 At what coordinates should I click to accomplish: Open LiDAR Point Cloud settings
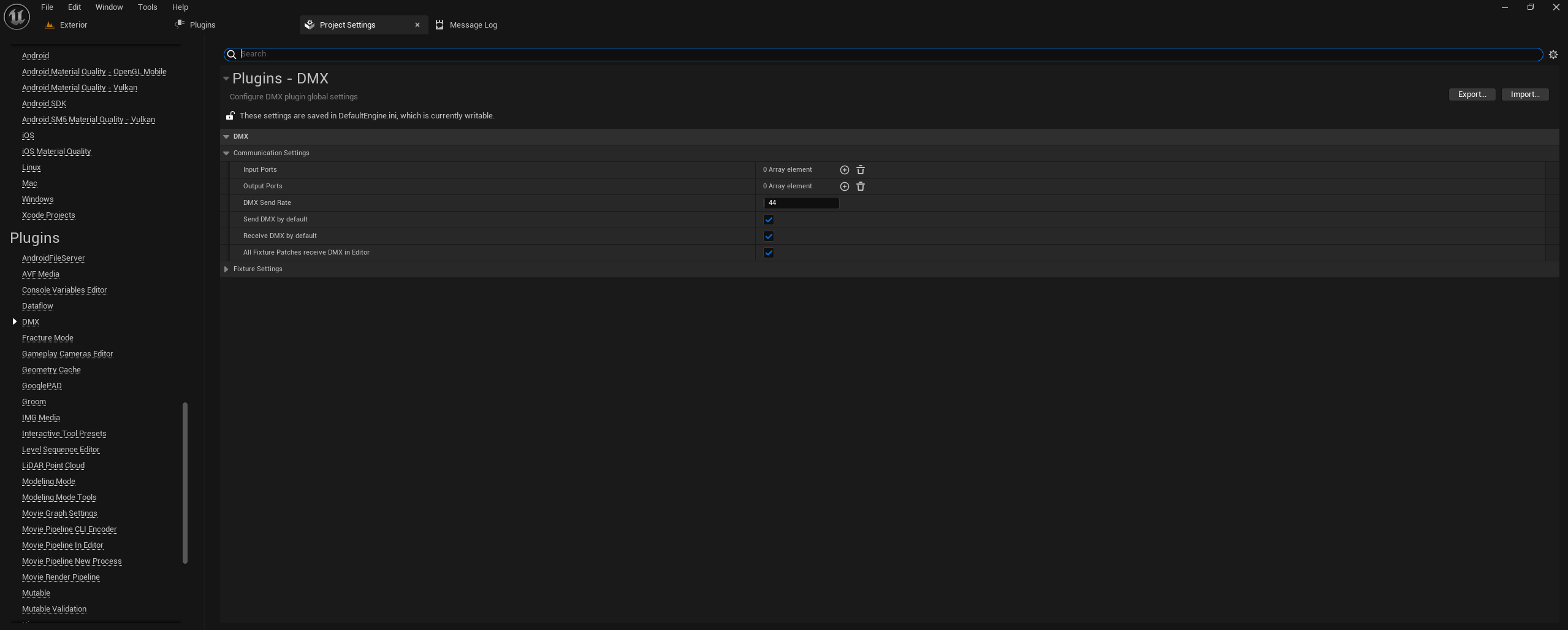(x=53, y=466)
